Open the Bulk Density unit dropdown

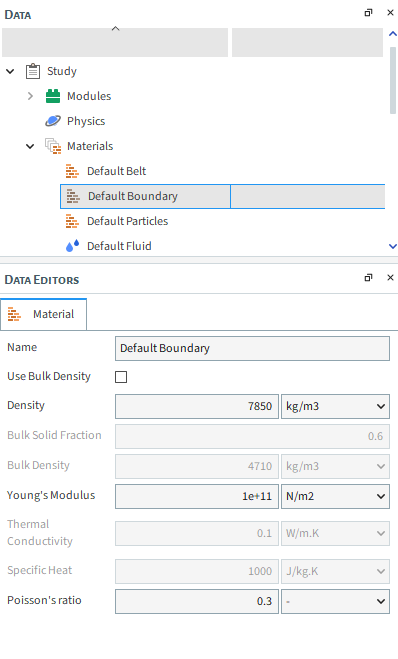[x=335, y=466]
